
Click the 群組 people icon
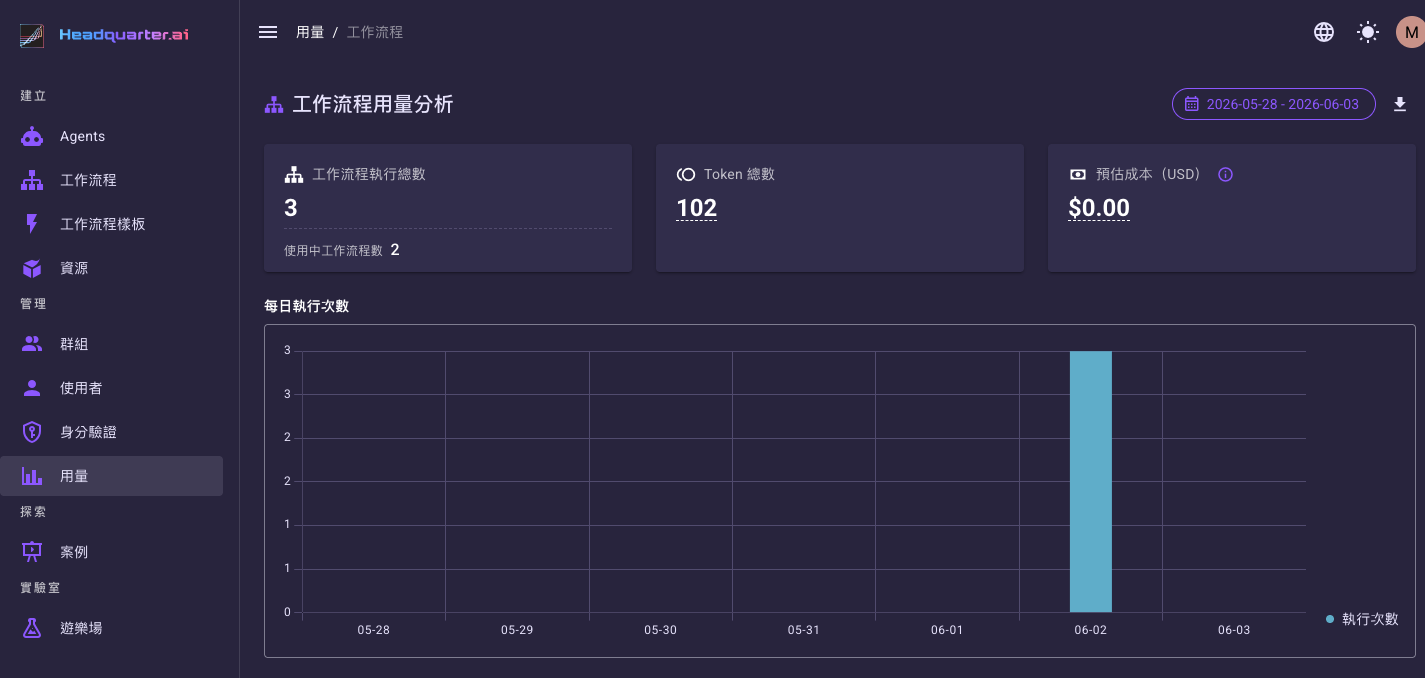(32, 344)
